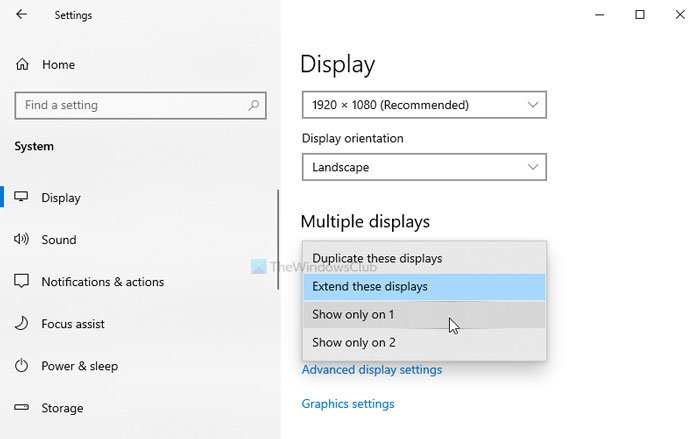Click the Home icon in sidebar

22,65
